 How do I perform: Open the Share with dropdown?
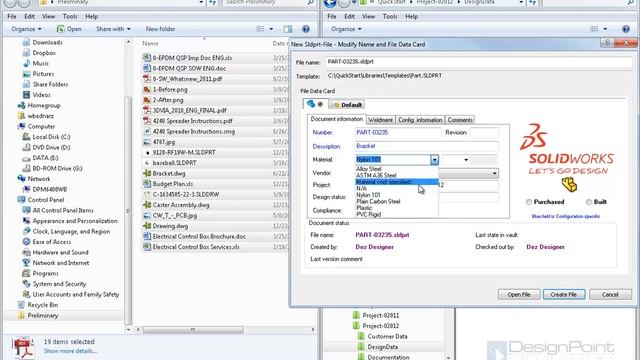coord(113,29)
